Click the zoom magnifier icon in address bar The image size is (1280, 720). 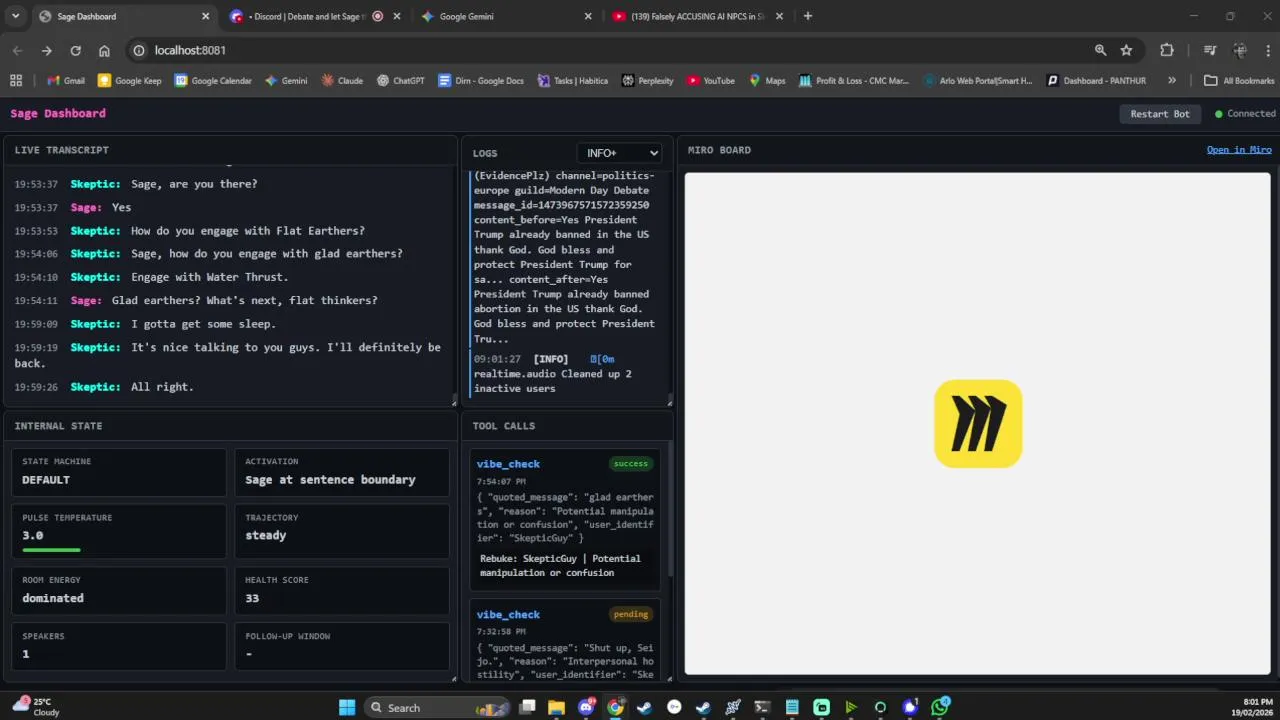coord(1100,50)
